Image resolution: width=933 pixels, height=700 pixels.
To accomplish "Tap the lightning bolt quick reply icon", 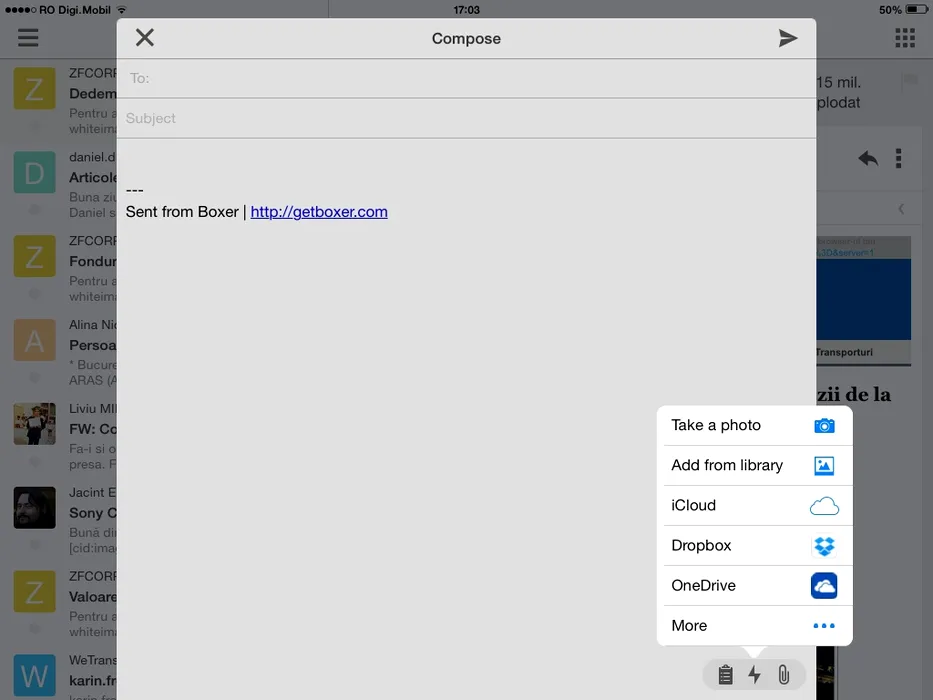I will 755,675.
